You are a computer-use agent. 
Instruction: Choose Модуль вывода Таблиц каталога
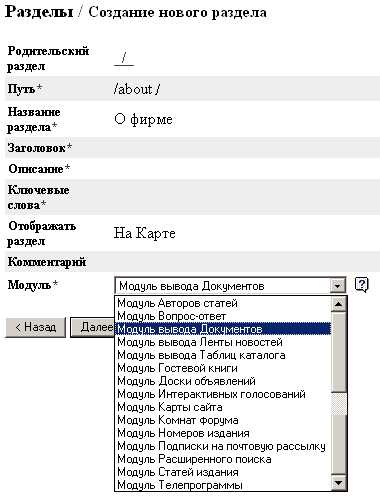(223, 355)
